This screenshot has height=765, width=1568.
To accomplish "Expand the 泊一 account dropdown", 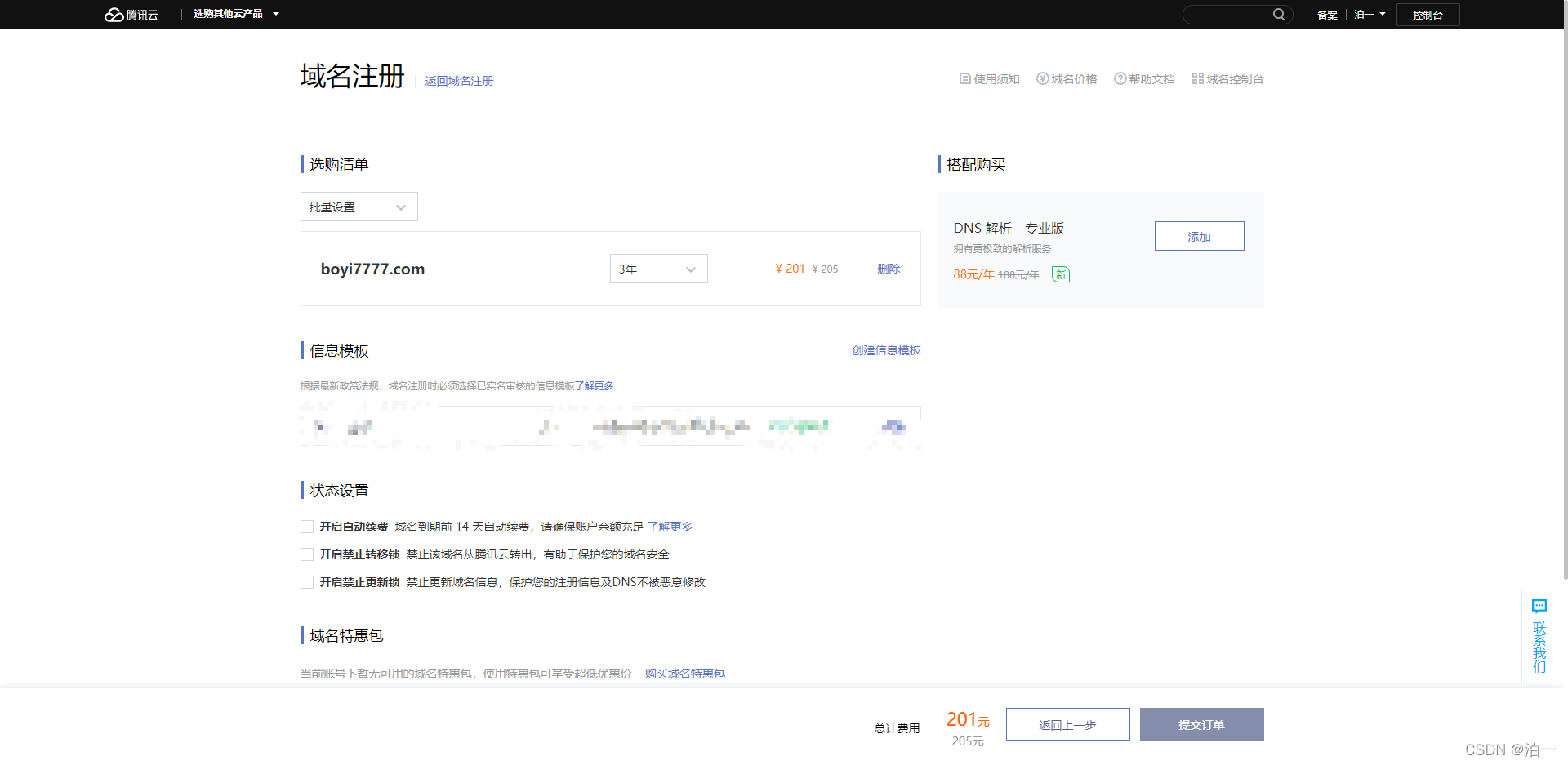I will [1369, 14].
